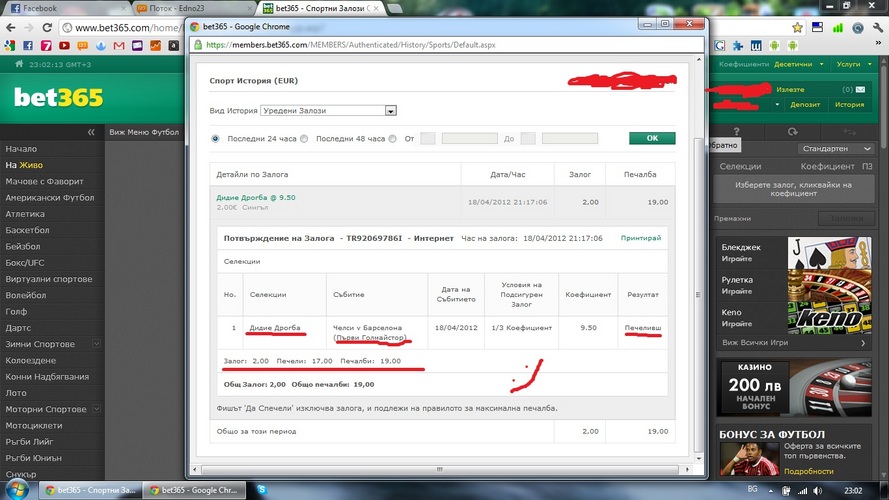Open the Windows Start button
Viewport: 889px width, 500px height.
17,489
